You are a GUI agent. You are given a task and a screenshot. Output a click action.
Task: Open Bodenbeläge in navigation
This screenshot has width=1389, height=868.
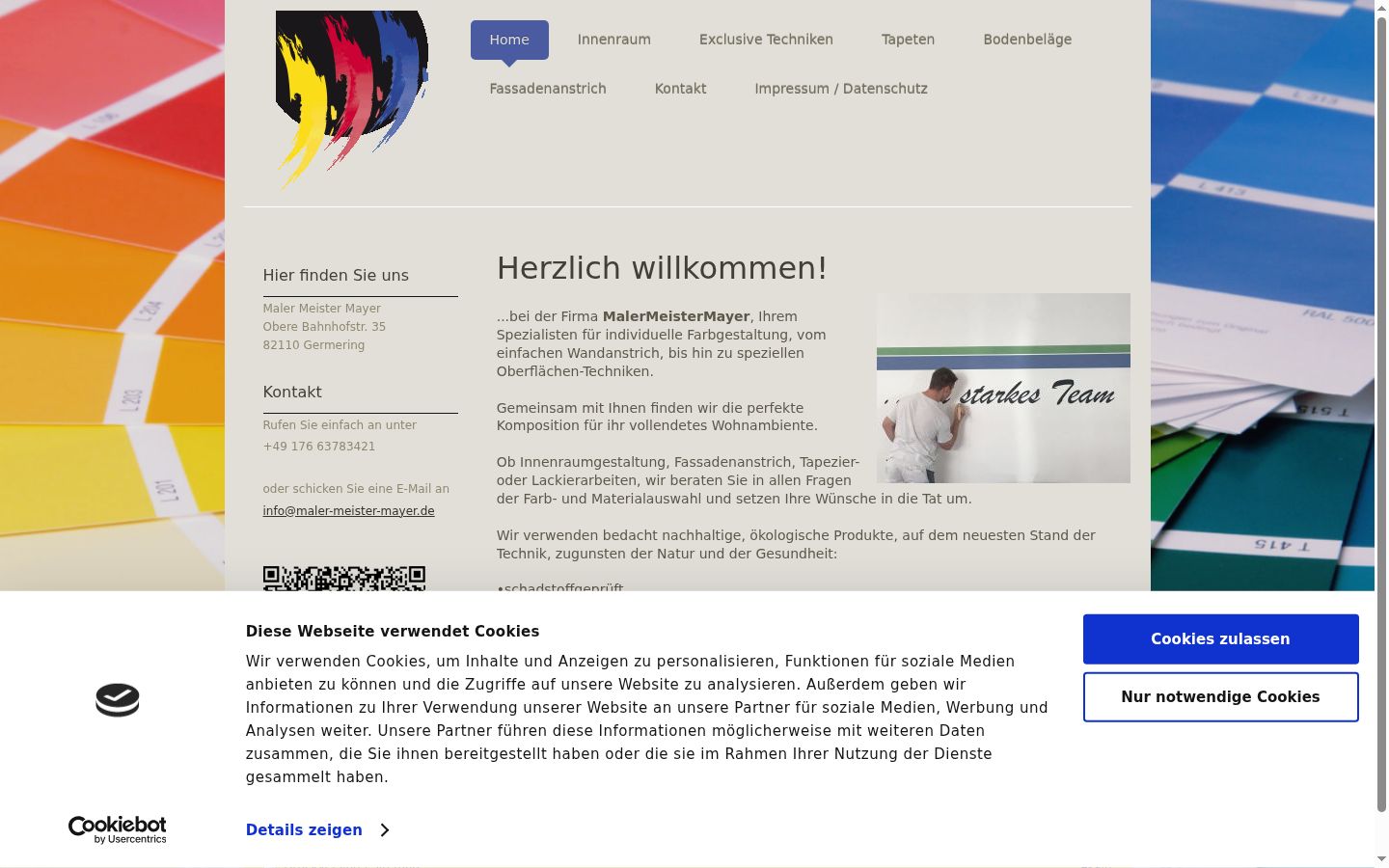(x=1027, y=40)
